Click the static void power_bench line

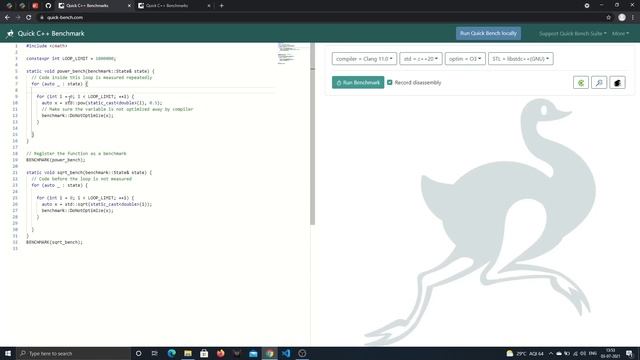point(90,71)
